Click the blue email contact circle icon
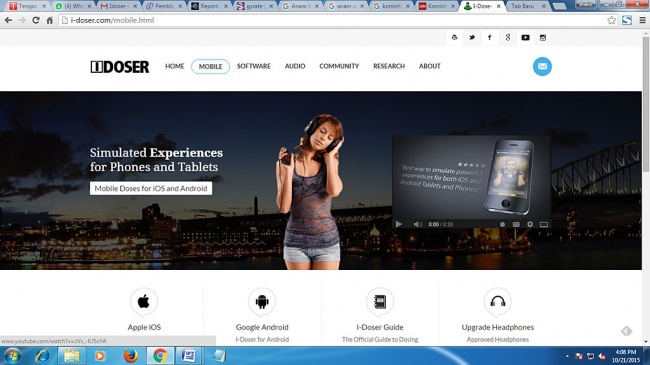650x365 pixels. click(542, 66)
